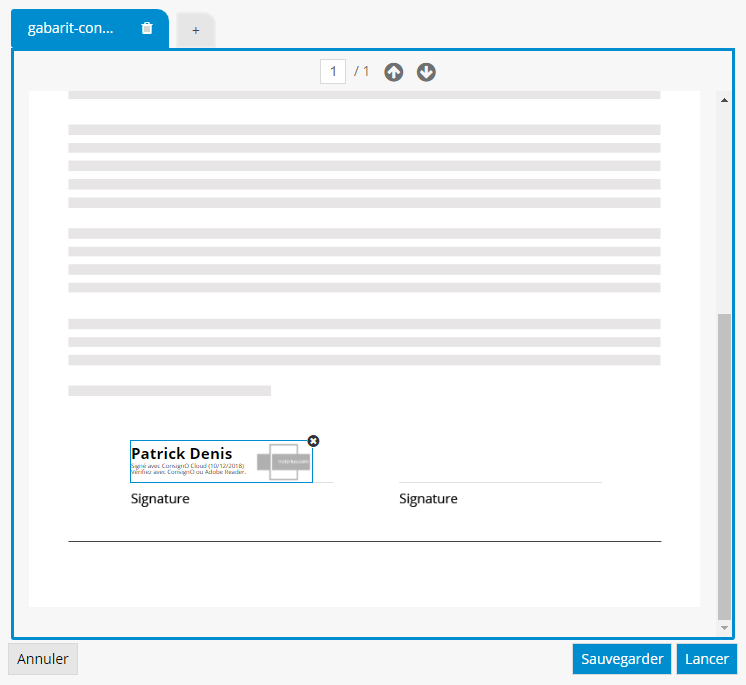
Task: Remove the Patrick Denis signature block
Action: (313, 441)
